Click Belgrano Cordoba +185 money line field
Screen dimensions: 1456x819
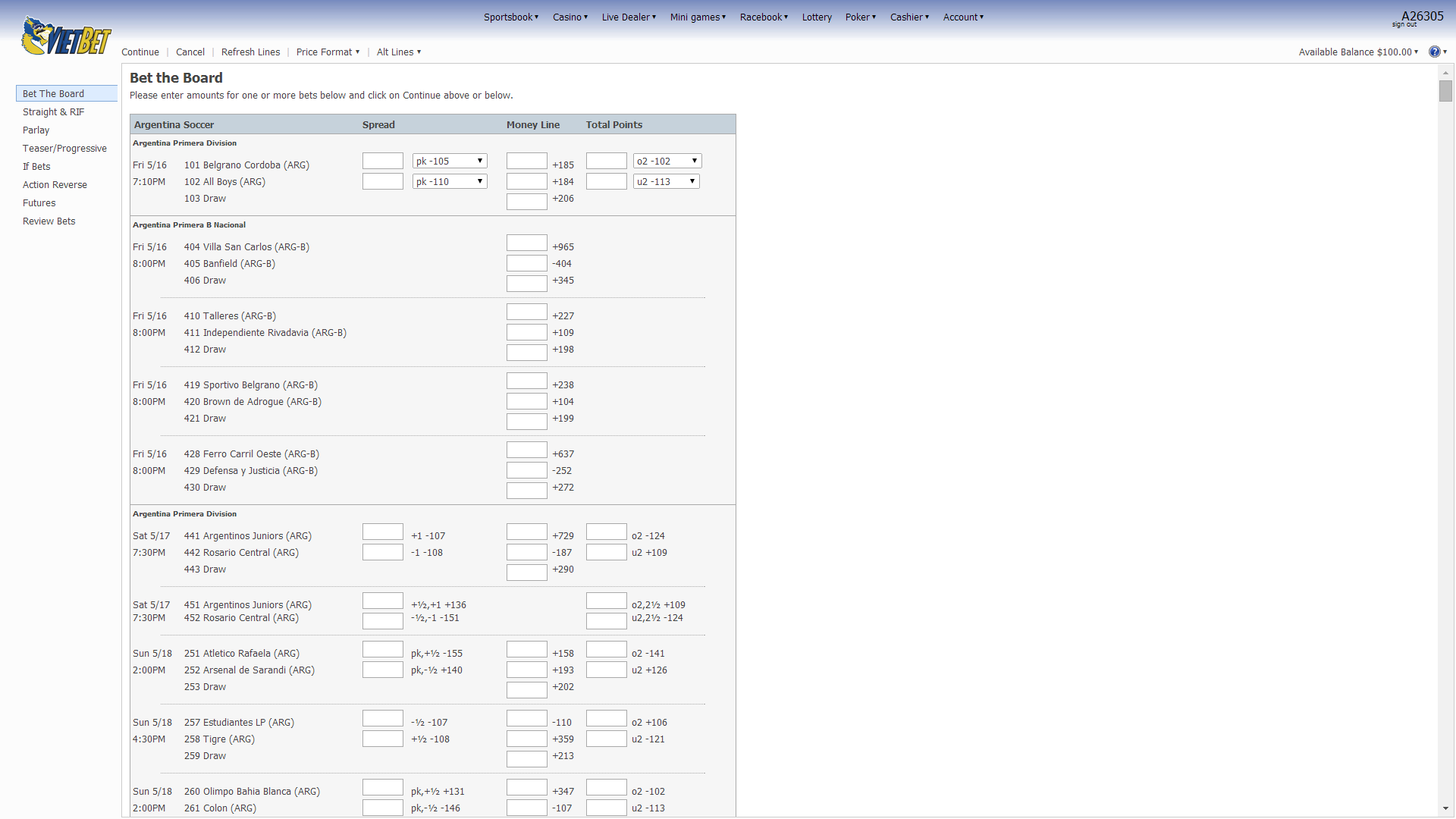527,161
